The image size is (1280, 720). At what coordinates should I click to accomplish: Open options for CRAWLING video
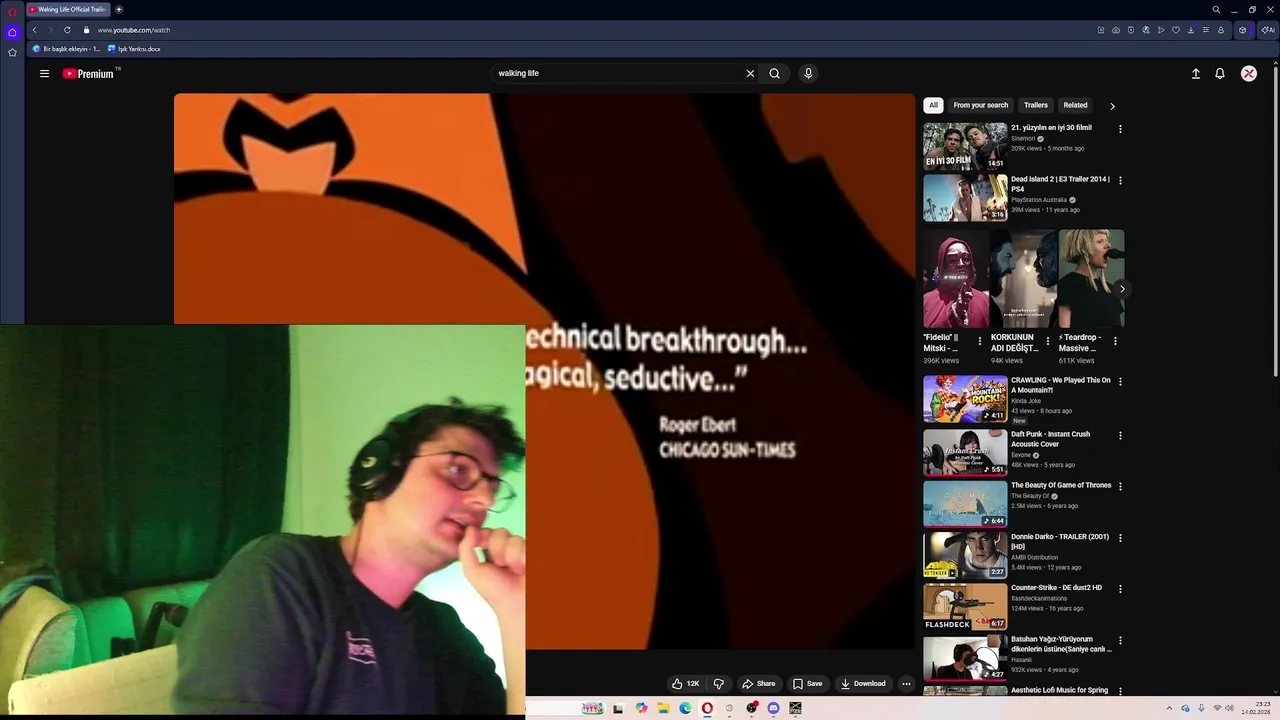coord(1120,381)
